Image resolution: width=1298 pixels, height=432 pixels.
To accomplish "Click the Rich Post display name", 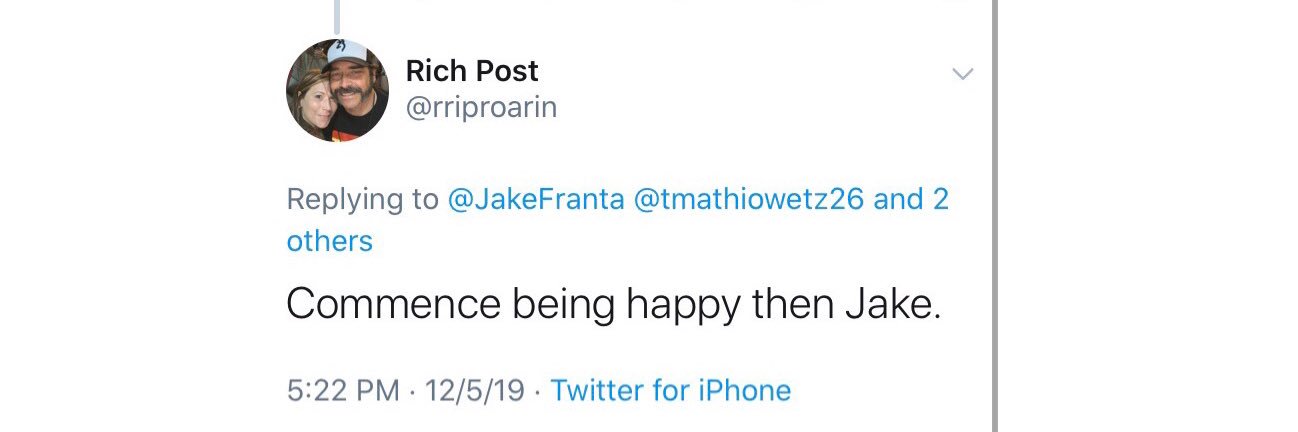I will 472,71.
